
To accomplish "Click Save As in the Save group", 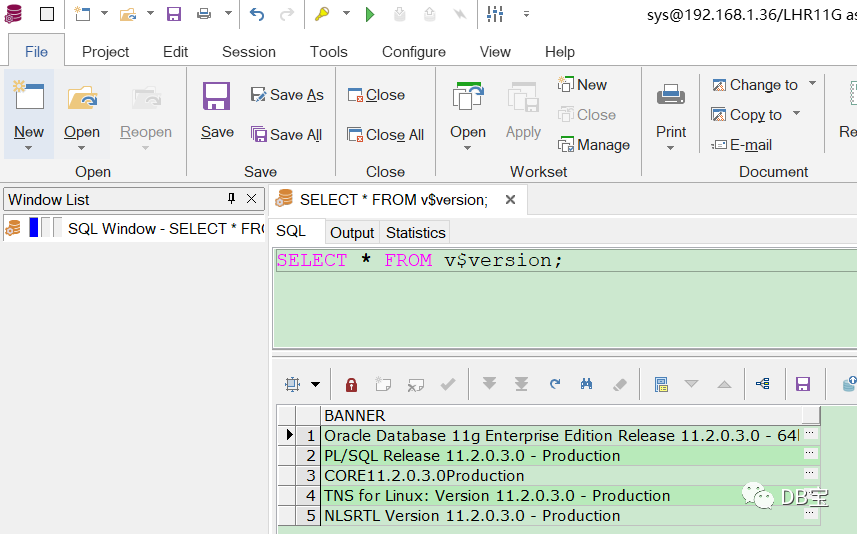I will (x=287, y=95).
